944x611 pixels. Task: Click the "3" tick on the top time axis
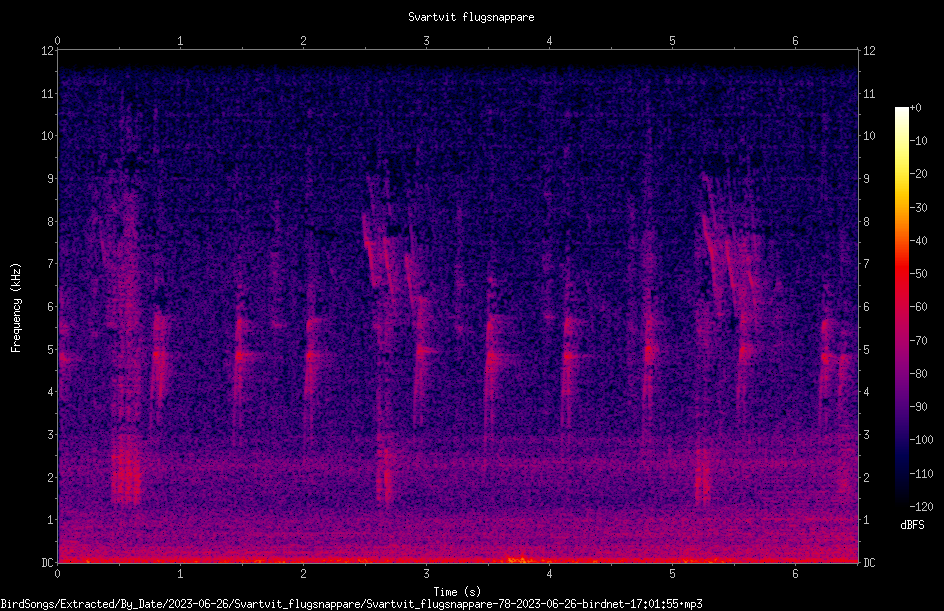click(426, 41)
